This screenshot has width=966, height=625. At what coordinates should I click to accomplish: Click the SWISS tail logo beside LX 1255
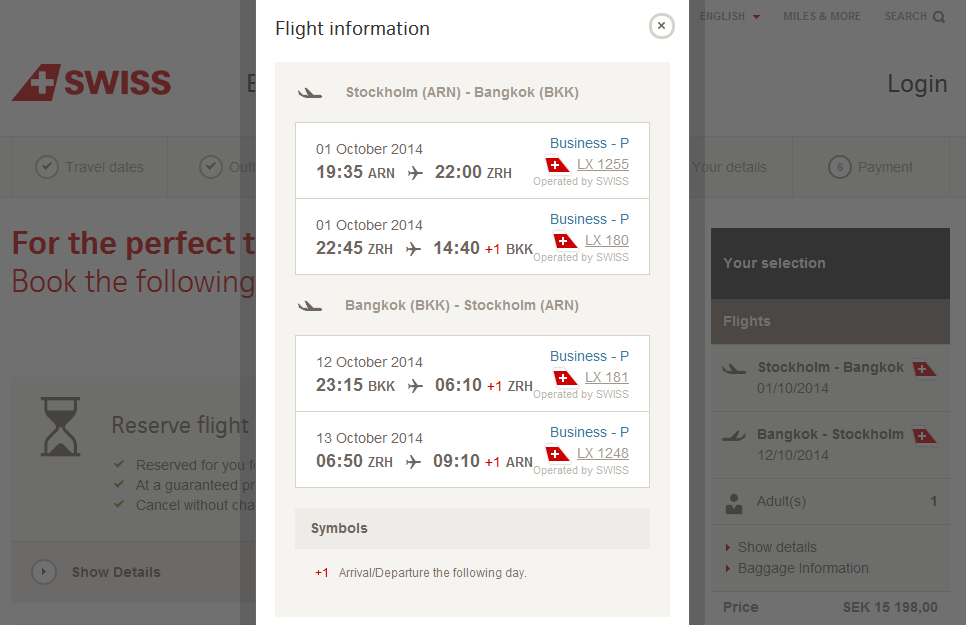coord(557,165)
